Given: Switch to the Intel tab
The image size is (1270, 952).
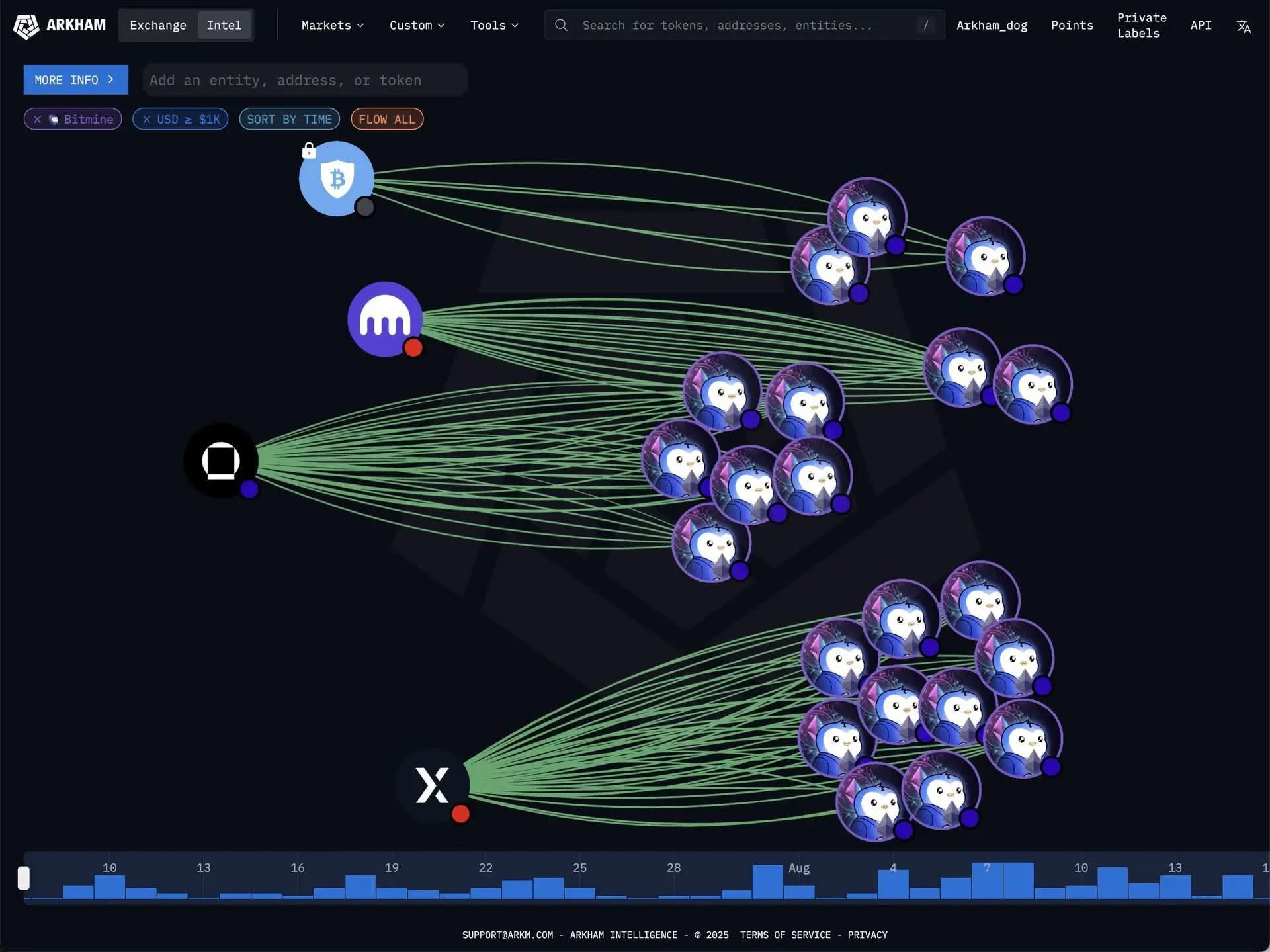Looking at the screenshot, I should coord(224,25).
